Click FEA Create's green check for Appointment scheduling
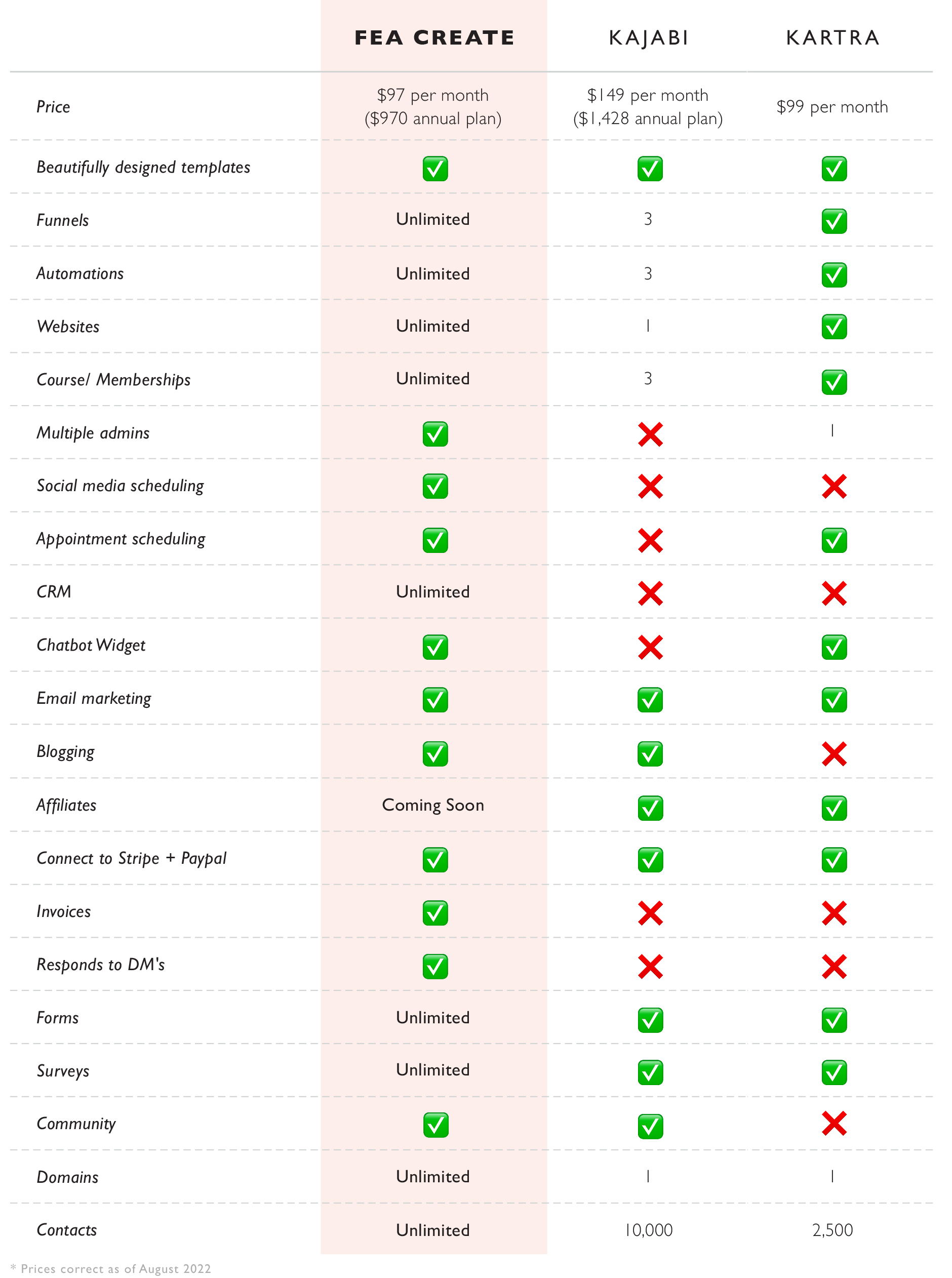Image resolution: width=952 pixels, height=1278 pixels. (x=435, y=540)
